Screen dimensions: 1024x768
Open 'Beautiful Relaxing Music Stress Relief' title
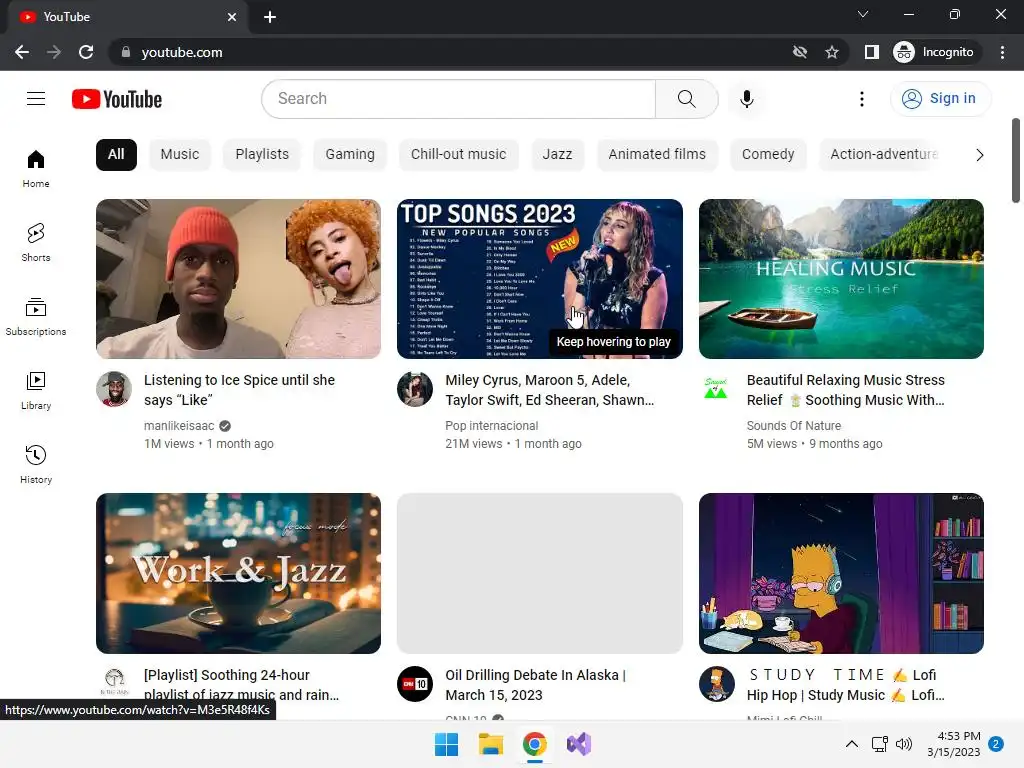click(846, 390)
